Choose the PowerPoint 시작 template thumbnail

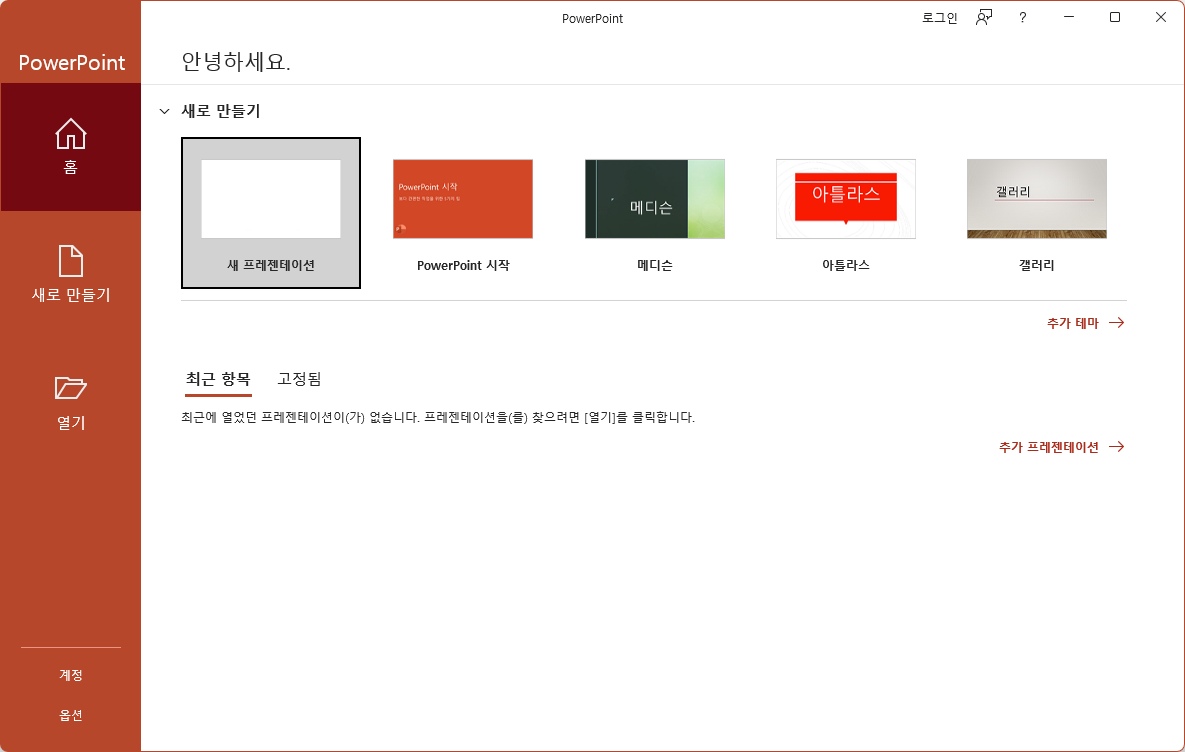click(463, 199)
